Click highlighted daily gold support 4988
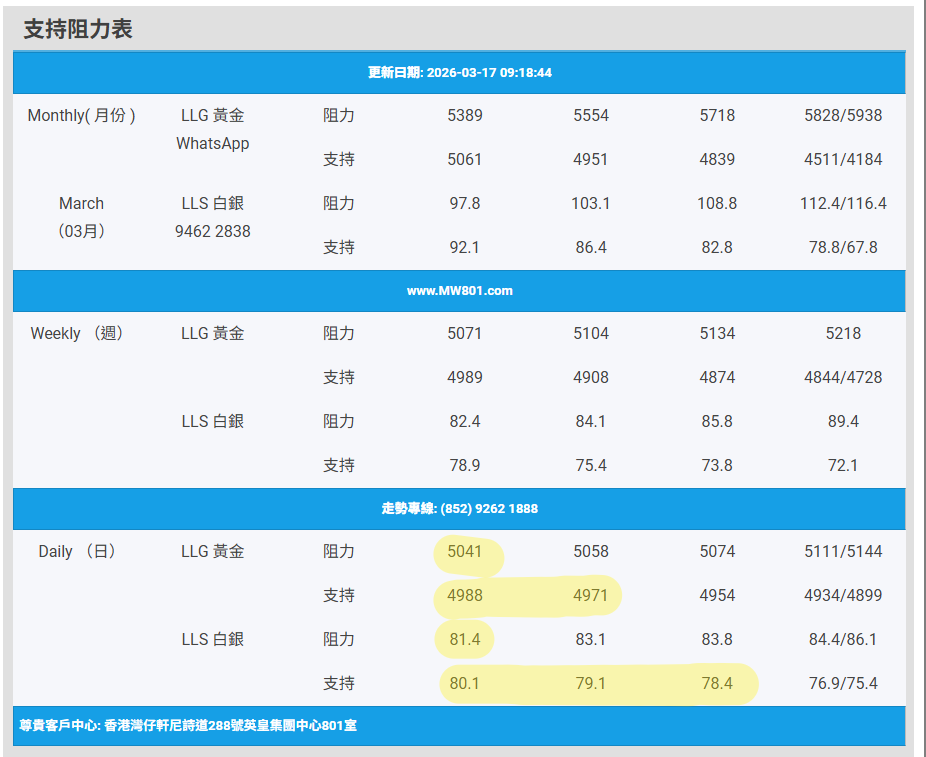 (465, 596)
